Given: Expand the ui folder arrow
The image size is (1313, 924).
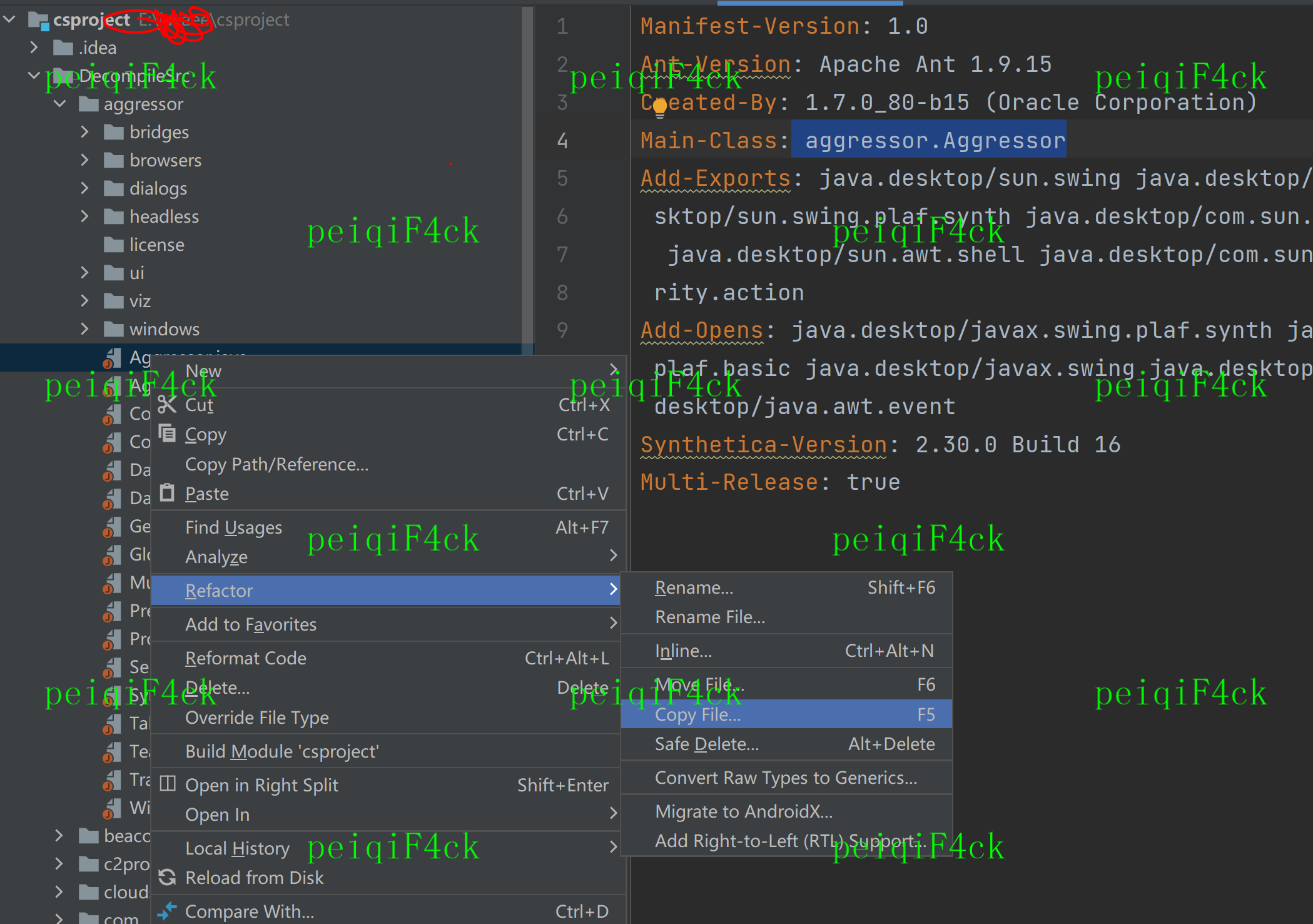Looking at the screenshot, I should [85, 273].
